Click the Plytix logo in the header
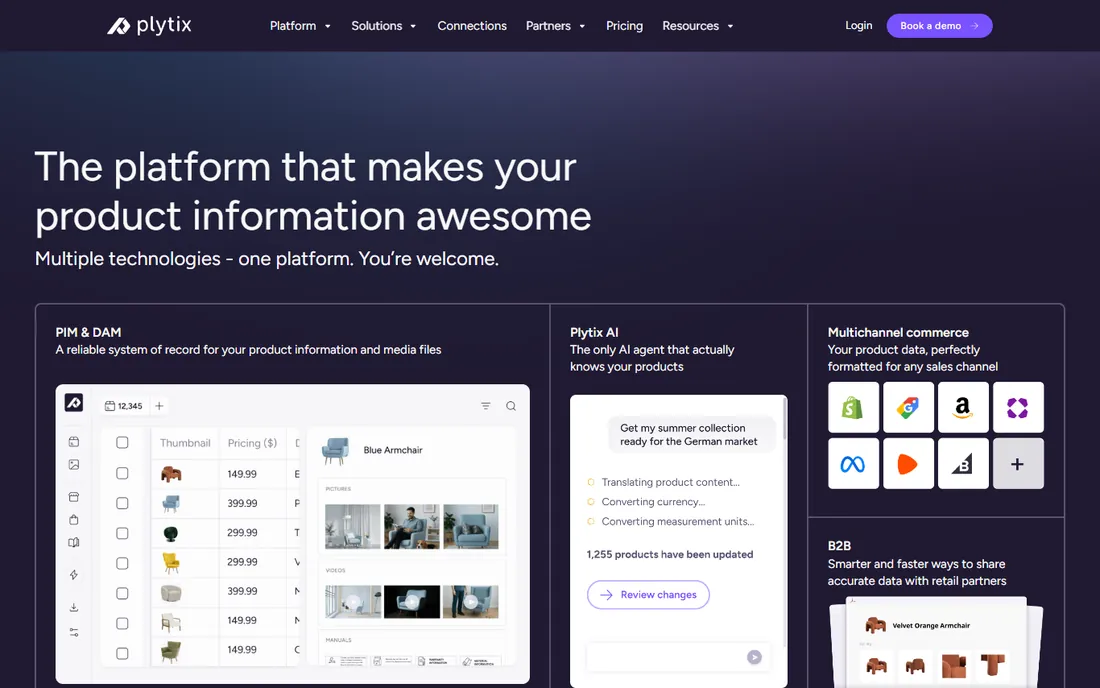Viewport: 1100px width, 688px height. click(149, 26)
